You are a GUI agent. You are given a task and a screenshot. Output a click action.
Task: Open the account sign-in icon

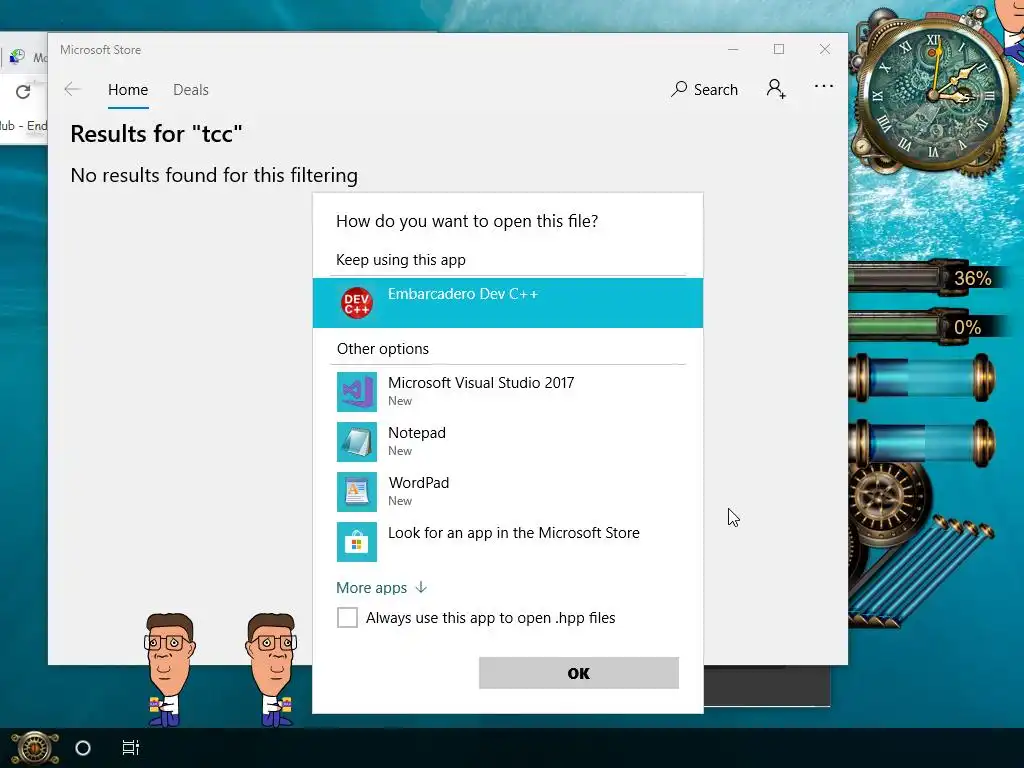tap(776, 89)
